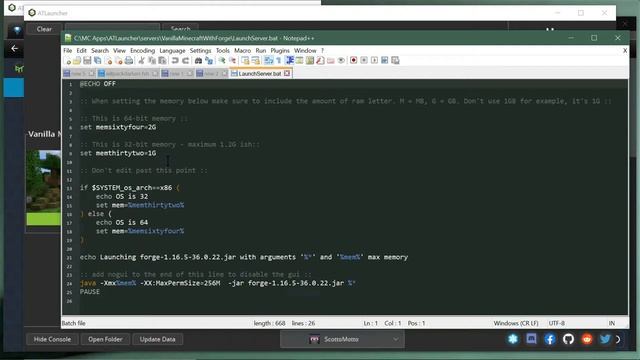
Task: Toggle file monitoring eye icon
Action: tap(341, 61)
